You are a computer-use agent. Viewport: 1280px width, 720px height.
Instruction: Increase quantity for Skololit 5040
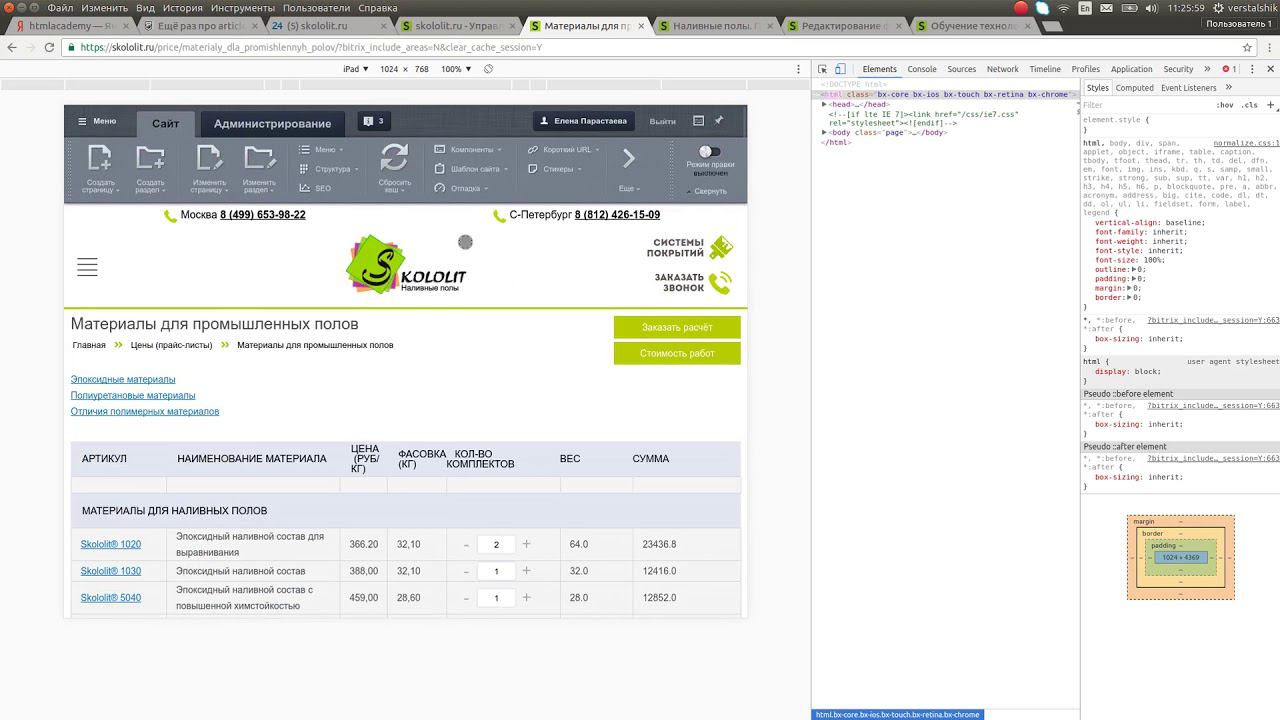[527, 598]
